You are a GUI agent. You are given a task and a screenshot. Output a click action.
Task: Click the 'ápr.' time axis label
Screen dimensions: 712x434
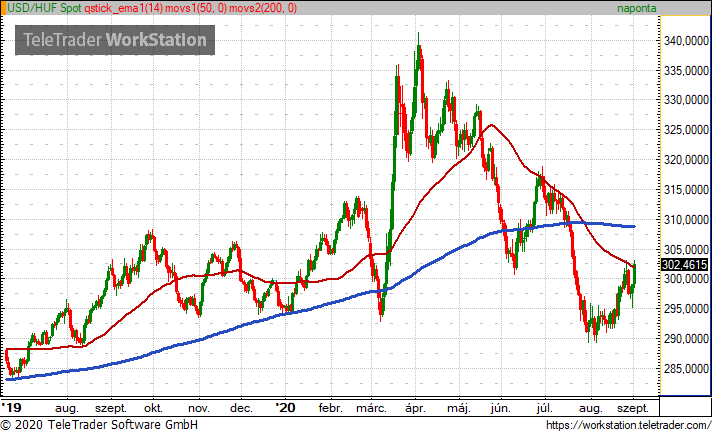point(415,408)
